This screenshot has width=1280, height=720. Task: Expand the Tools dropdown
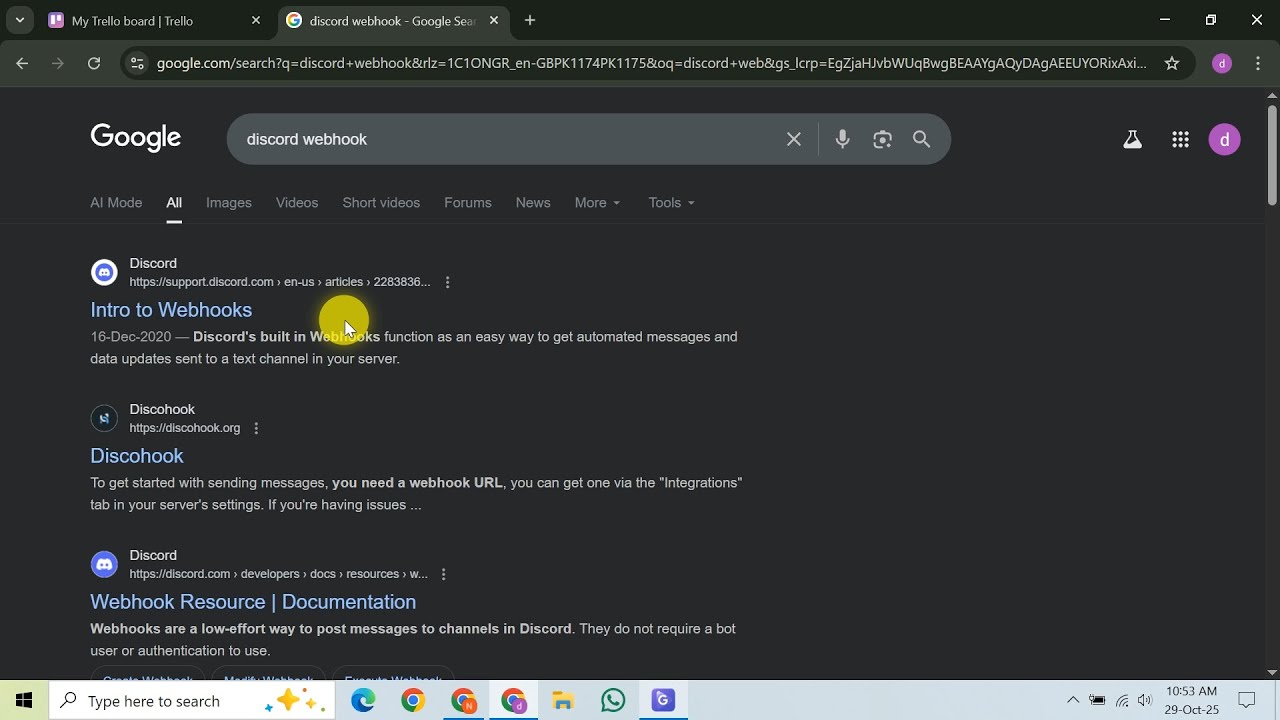point(671,202)
